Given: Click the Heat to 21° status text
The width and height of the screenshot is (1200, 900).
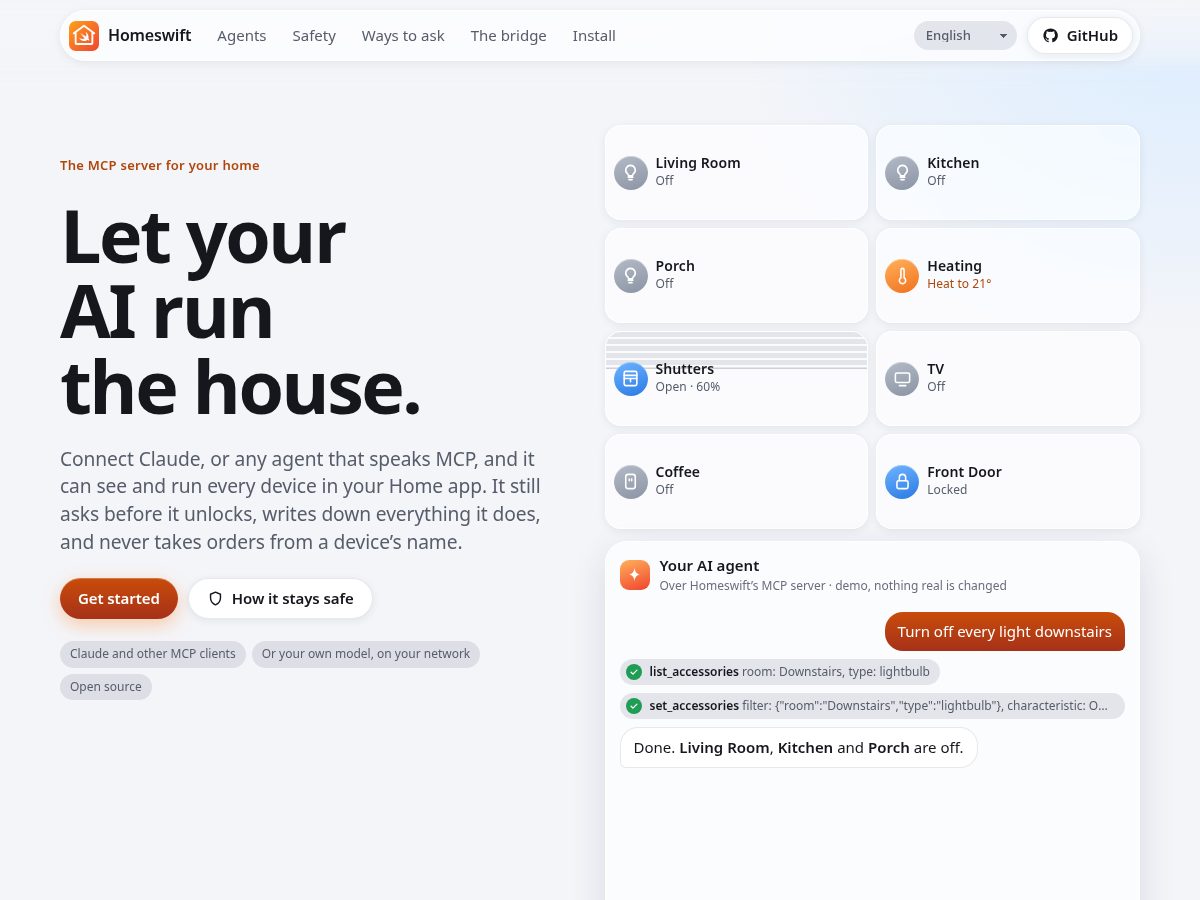Looking at the screenshot, I should [959, 284].
